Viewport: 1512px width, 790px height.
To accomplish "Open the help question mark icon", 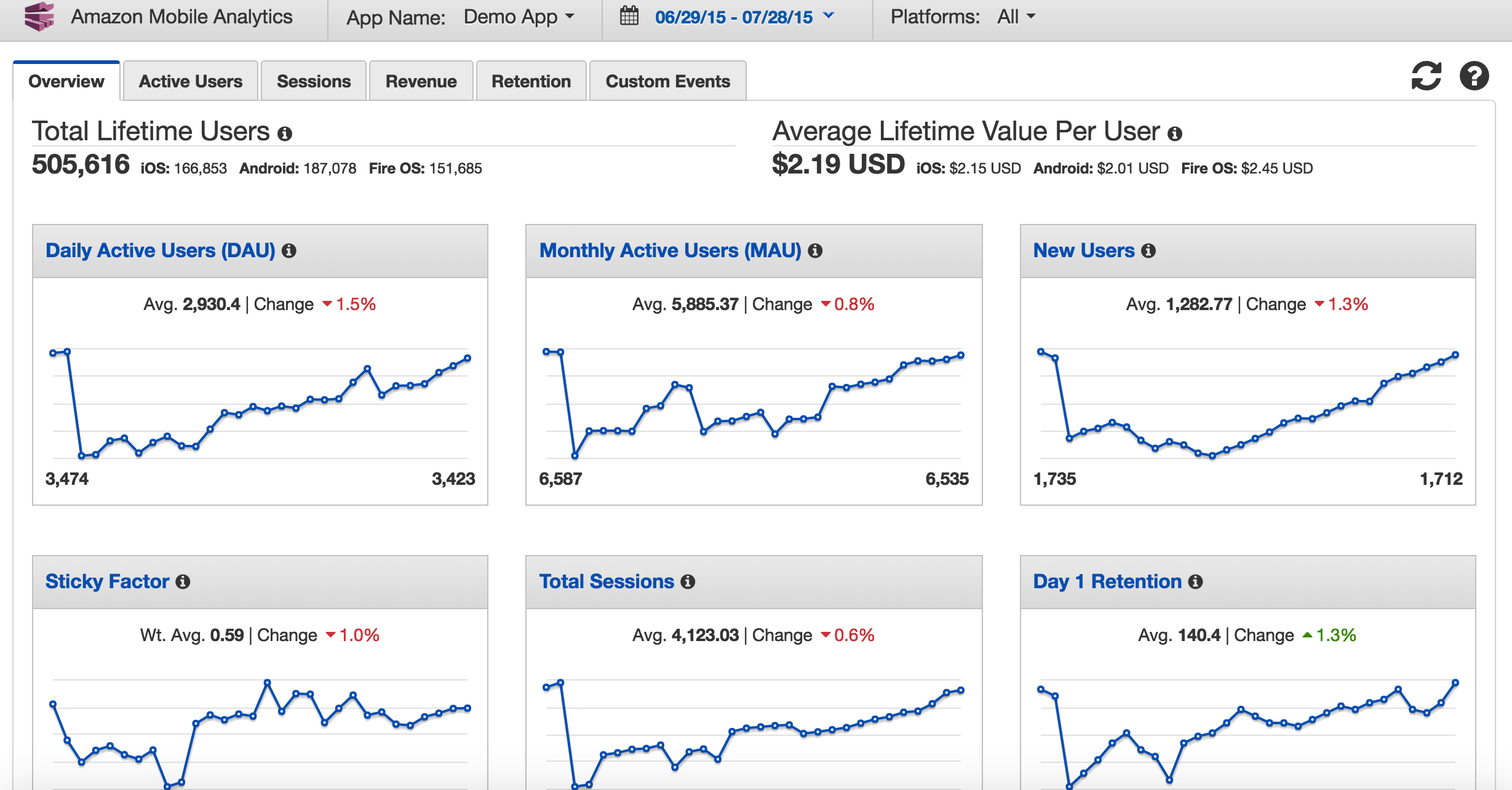I will tap(1474, 76).
